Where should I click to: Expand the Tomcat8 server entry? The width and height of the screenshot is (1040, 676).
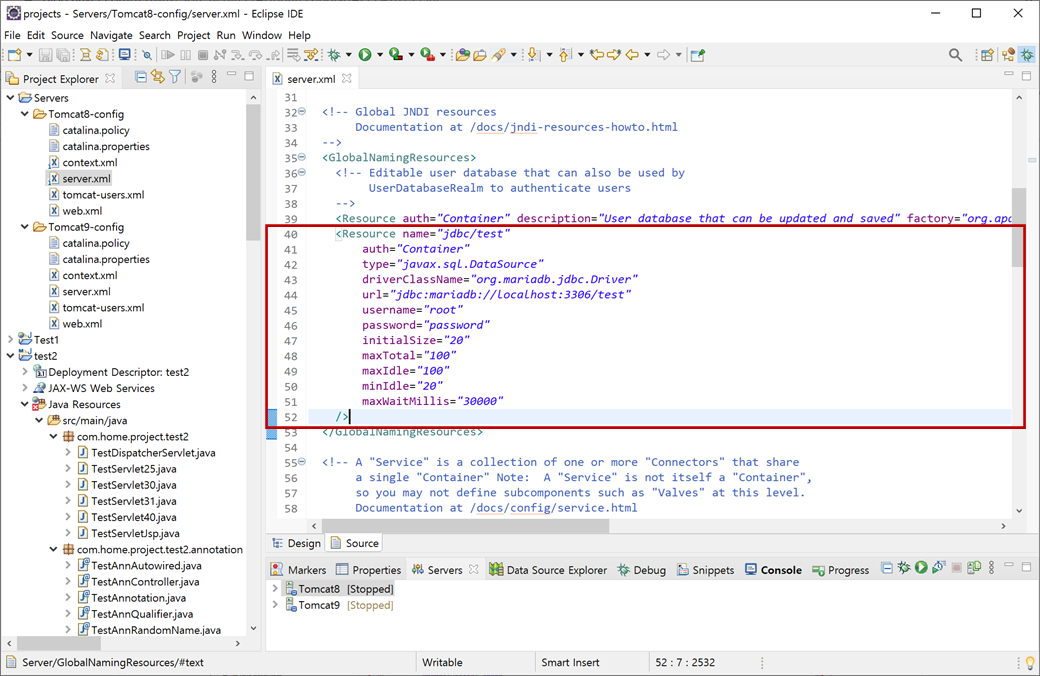pyautogui.click(x=275, y=588)
